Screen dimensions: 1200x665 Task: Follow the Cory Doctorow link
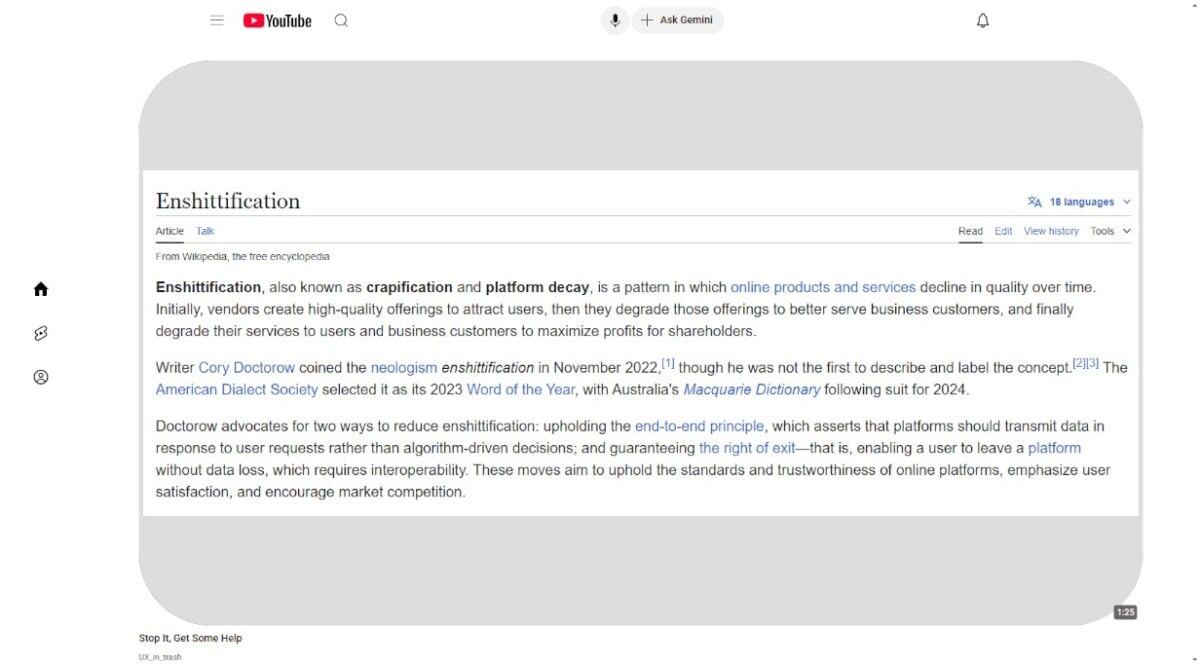[247, 367]
